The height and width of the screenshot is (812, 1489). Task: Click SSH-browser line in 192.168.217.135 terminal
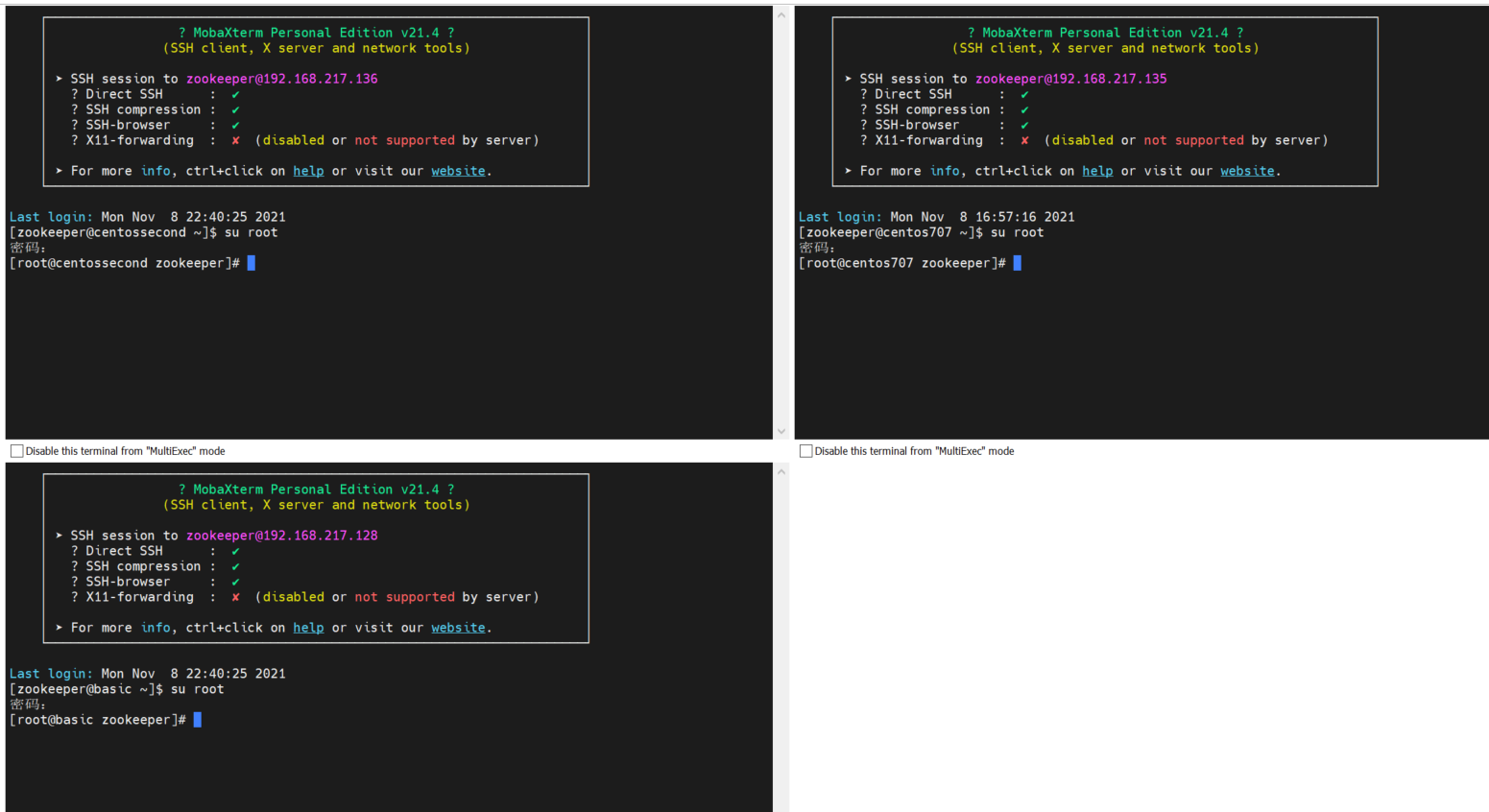point(945,125)
